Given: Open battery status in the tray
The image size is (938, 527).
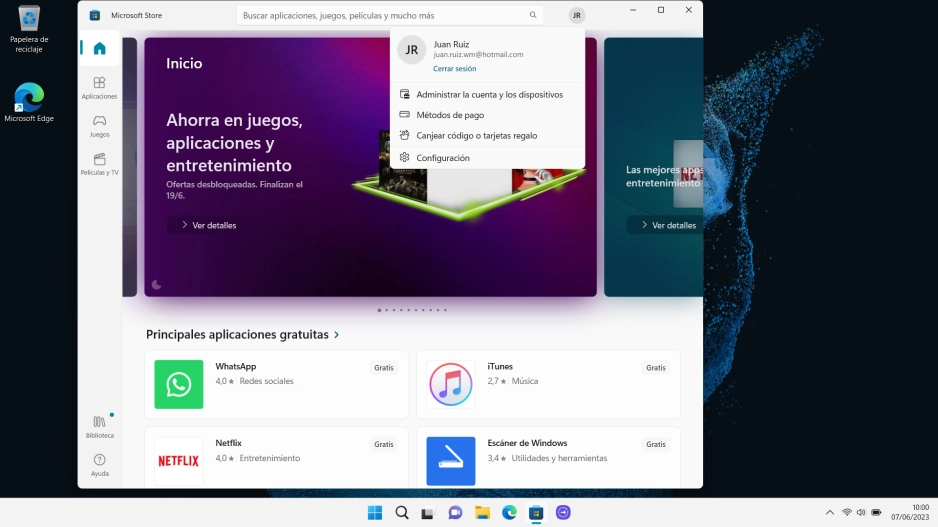Looking at the screenshot, I should [876, 513].
